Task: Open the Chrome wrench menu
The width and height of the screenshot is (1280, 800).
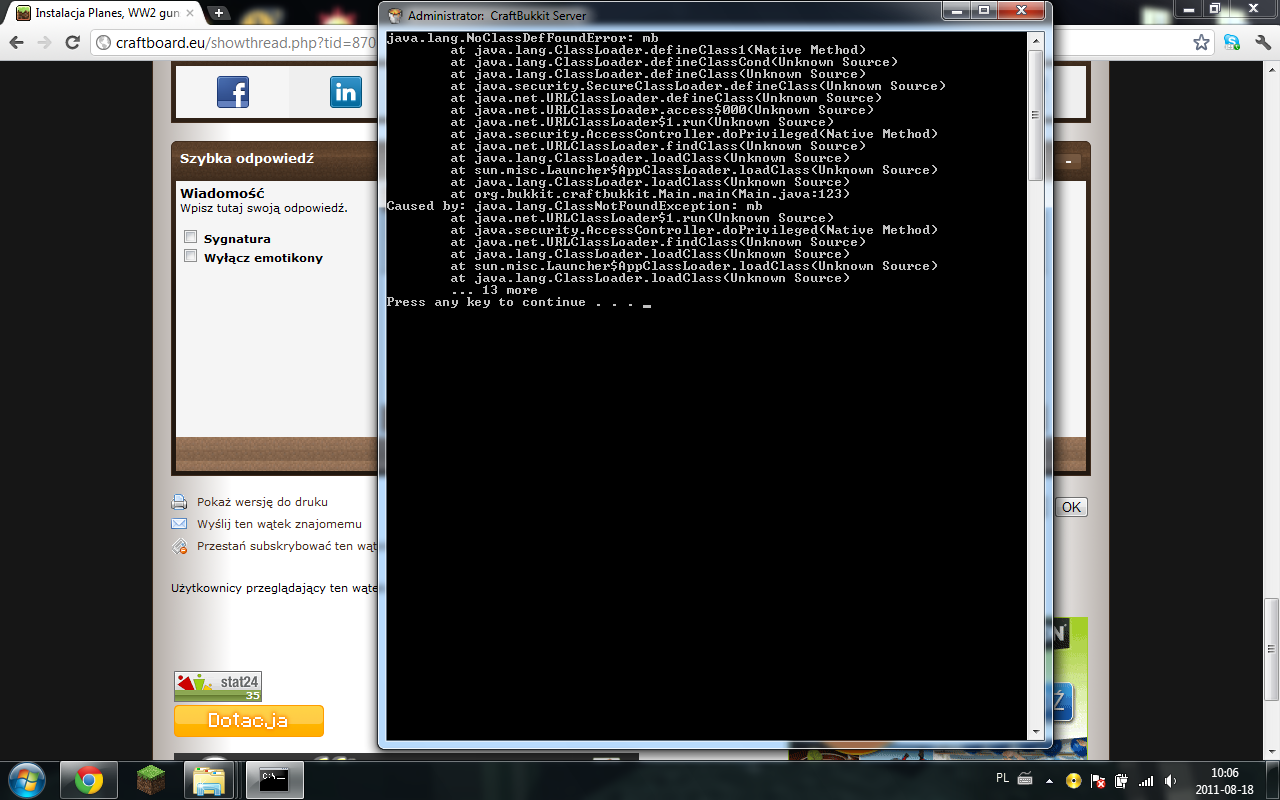Action: pyautogui.click(x=1261, y=43)
